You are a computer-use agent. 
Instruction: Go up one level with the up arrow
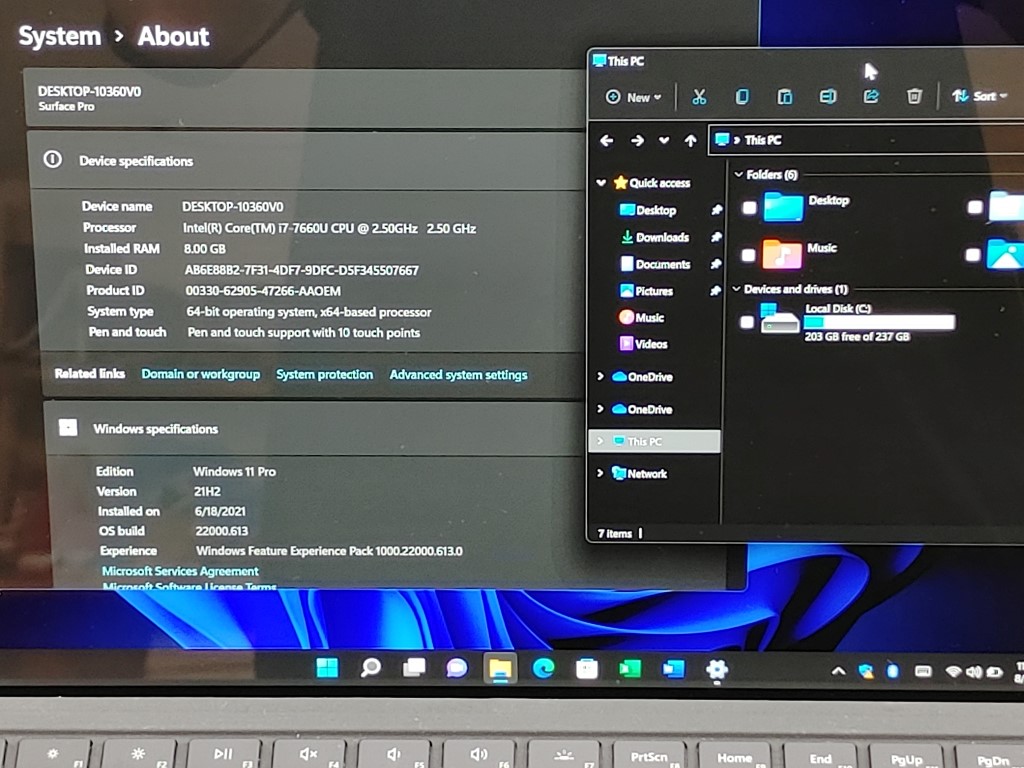tap(690, 140)
